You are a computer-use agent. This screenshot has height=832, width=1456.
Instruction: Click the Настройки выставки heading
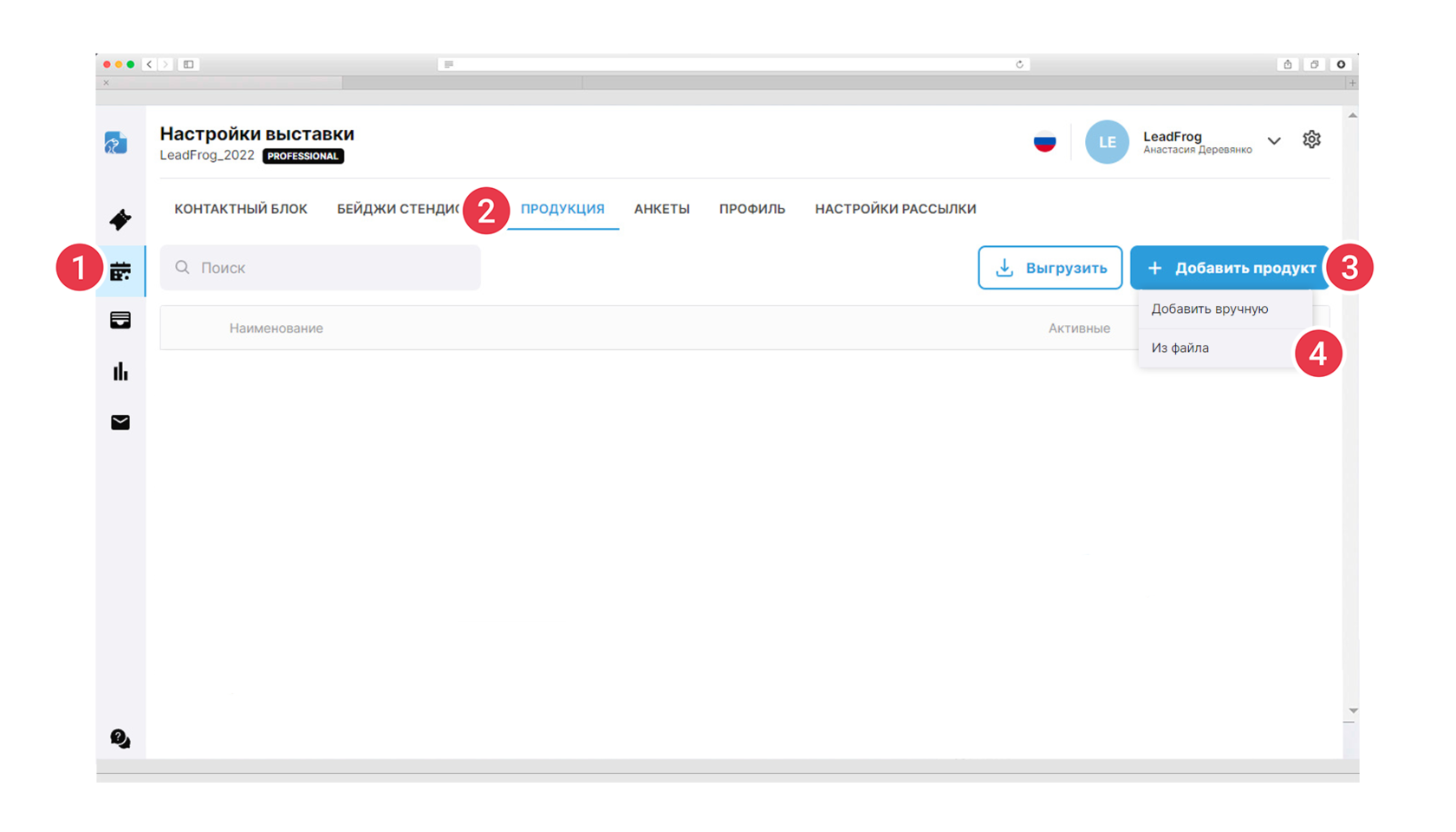[257, 133]
